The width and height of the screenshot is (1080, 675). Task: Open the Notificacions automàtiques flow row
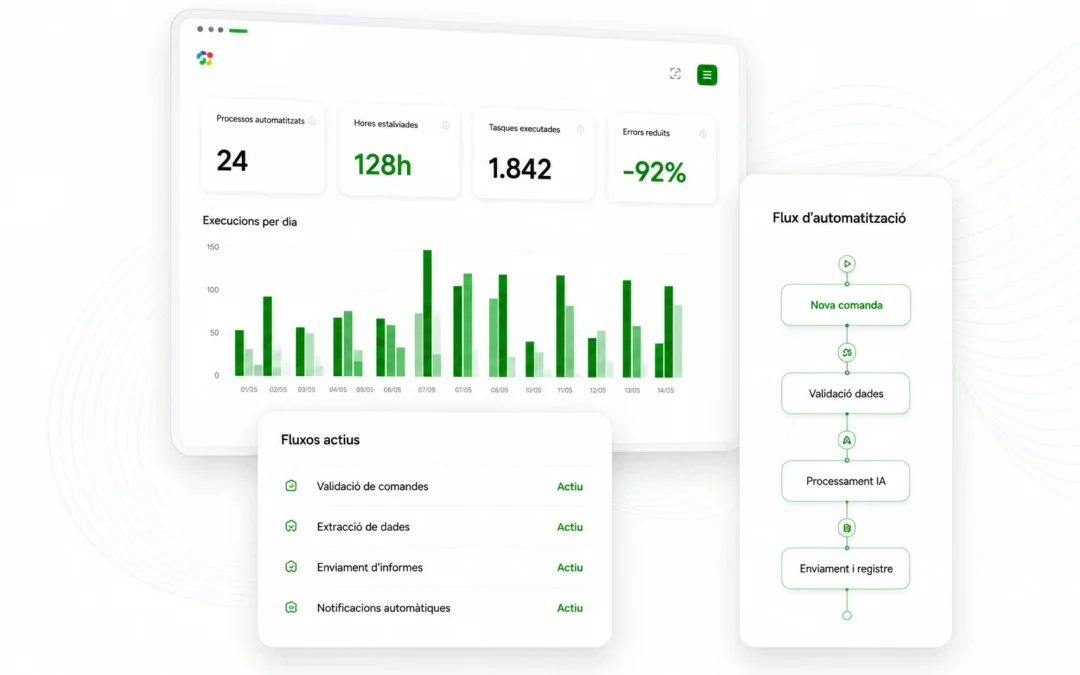tap(434, 608)
